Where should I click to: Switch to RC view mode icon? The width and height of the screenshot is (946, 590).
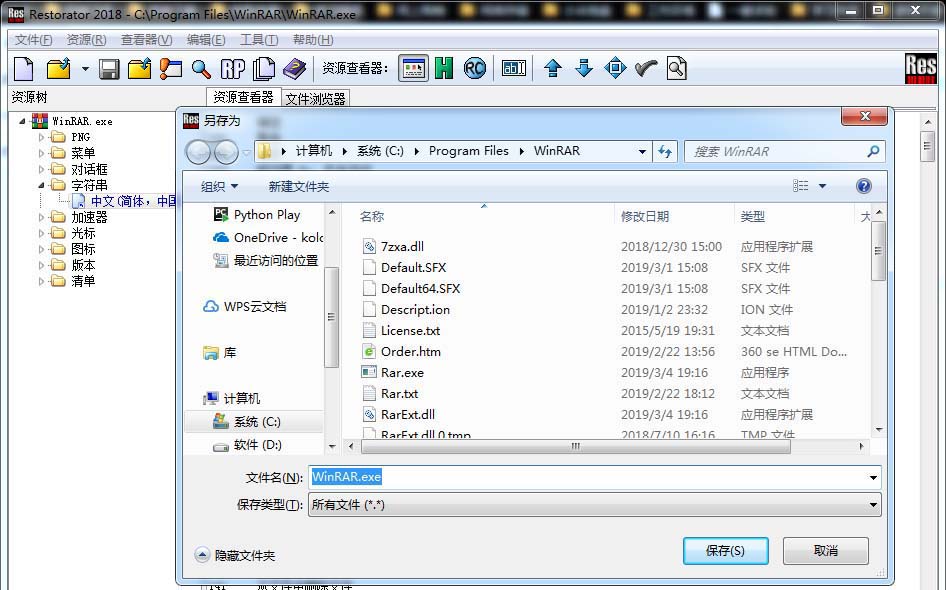475,68
